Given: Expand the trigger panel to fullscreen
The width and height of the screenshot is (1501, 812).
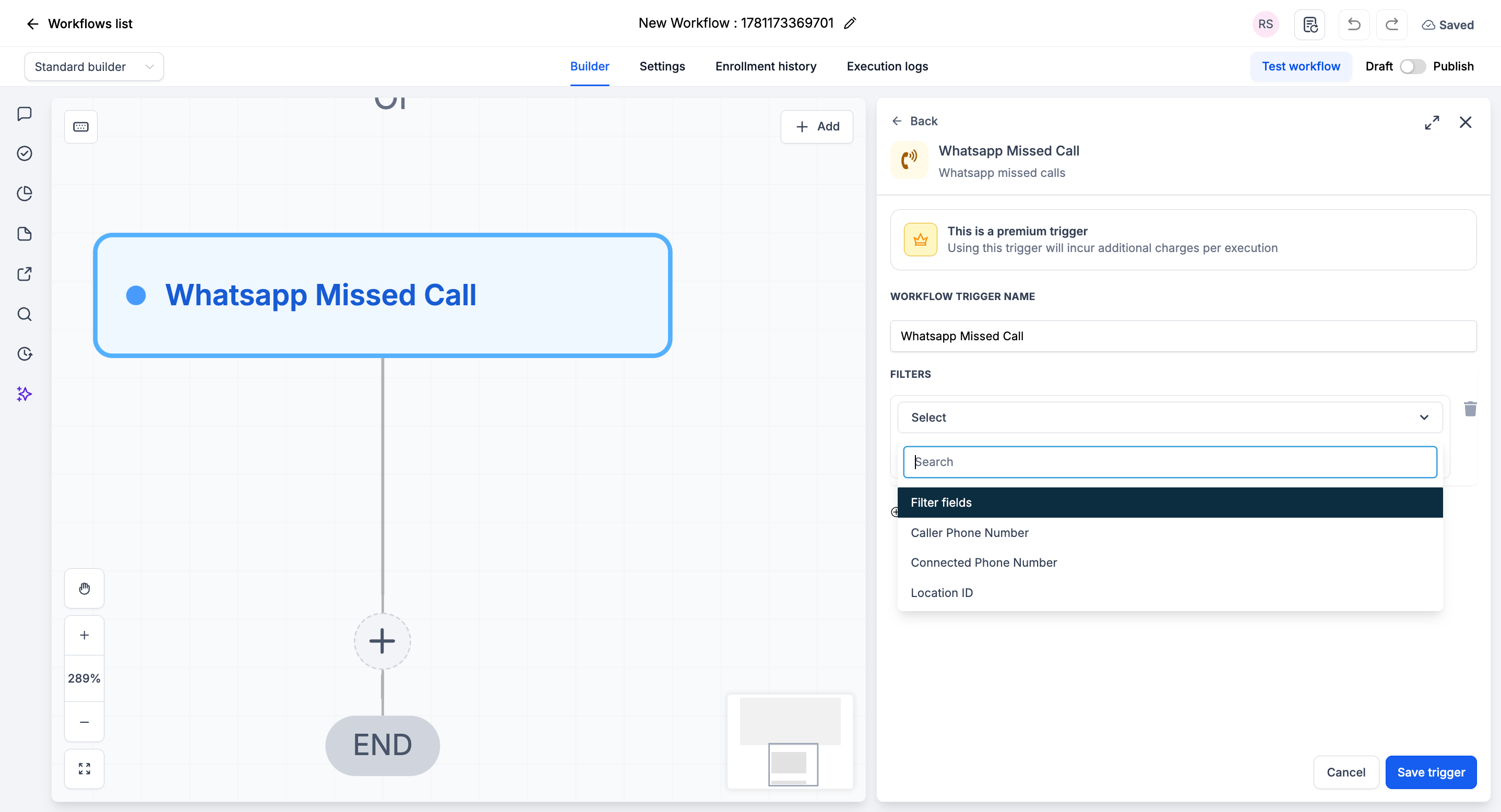Looking at the screenshot, I should point(1432,122).
